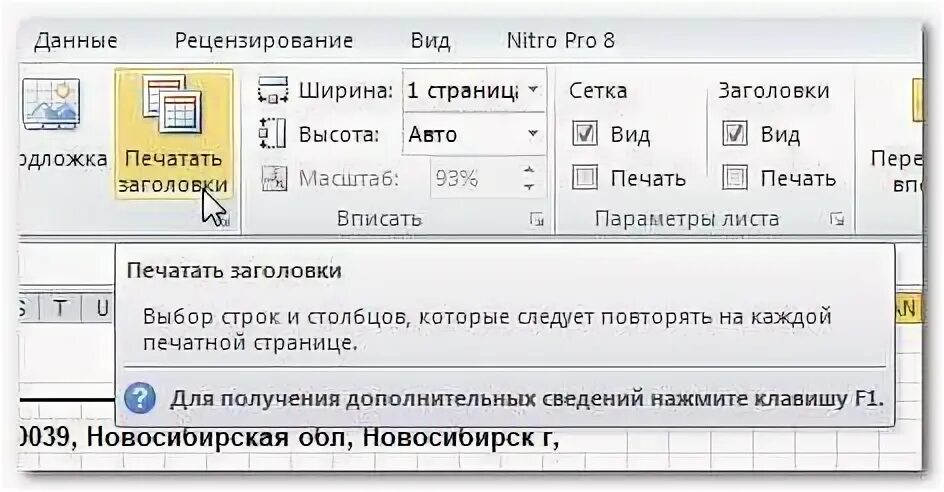
Task: Toggle Gridlines (Сетка) Вид checkbox
Action: coord(585,134)
